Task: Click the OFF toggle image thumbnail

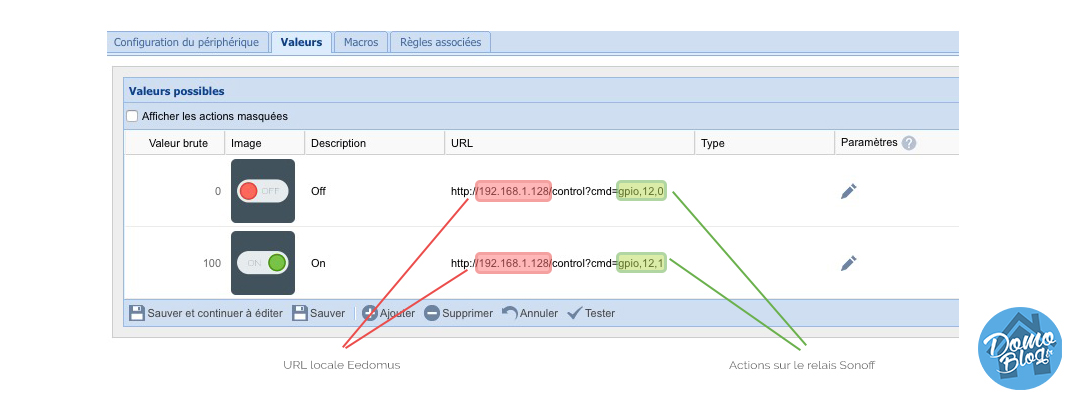Action: (x=263, y=191)
